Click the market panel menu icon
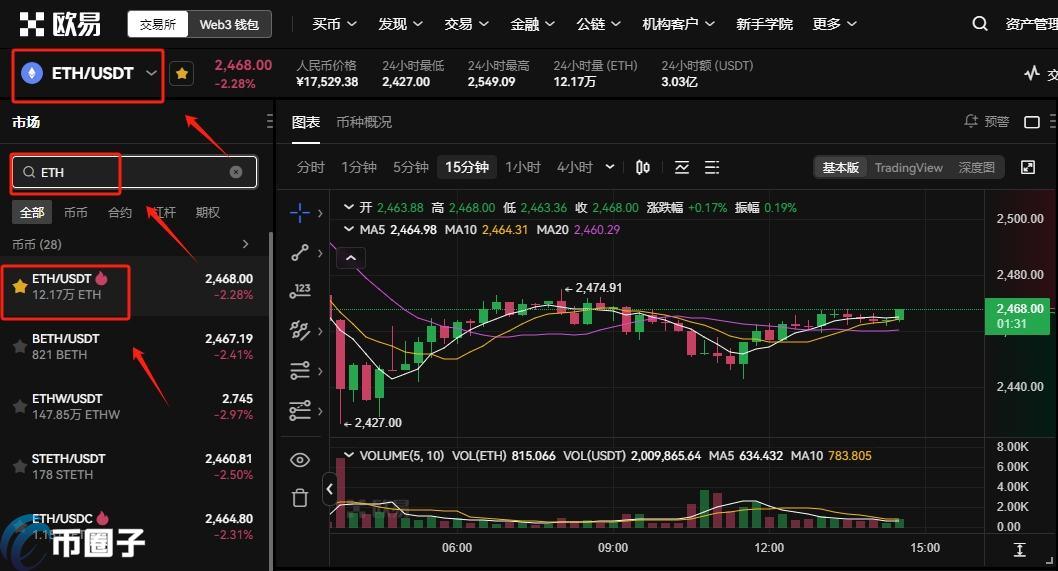Screen dimensions: 1058x571 [x=269, y=121]
